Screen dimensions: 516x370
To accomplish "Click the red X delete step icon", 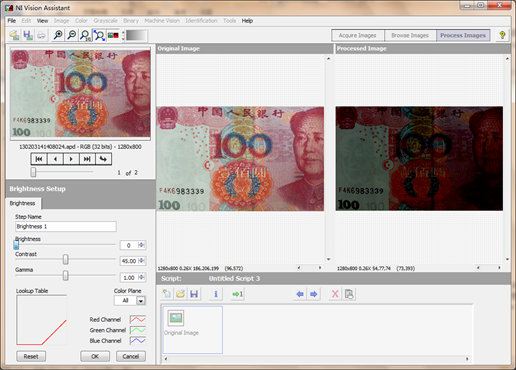I will [335, 294].
